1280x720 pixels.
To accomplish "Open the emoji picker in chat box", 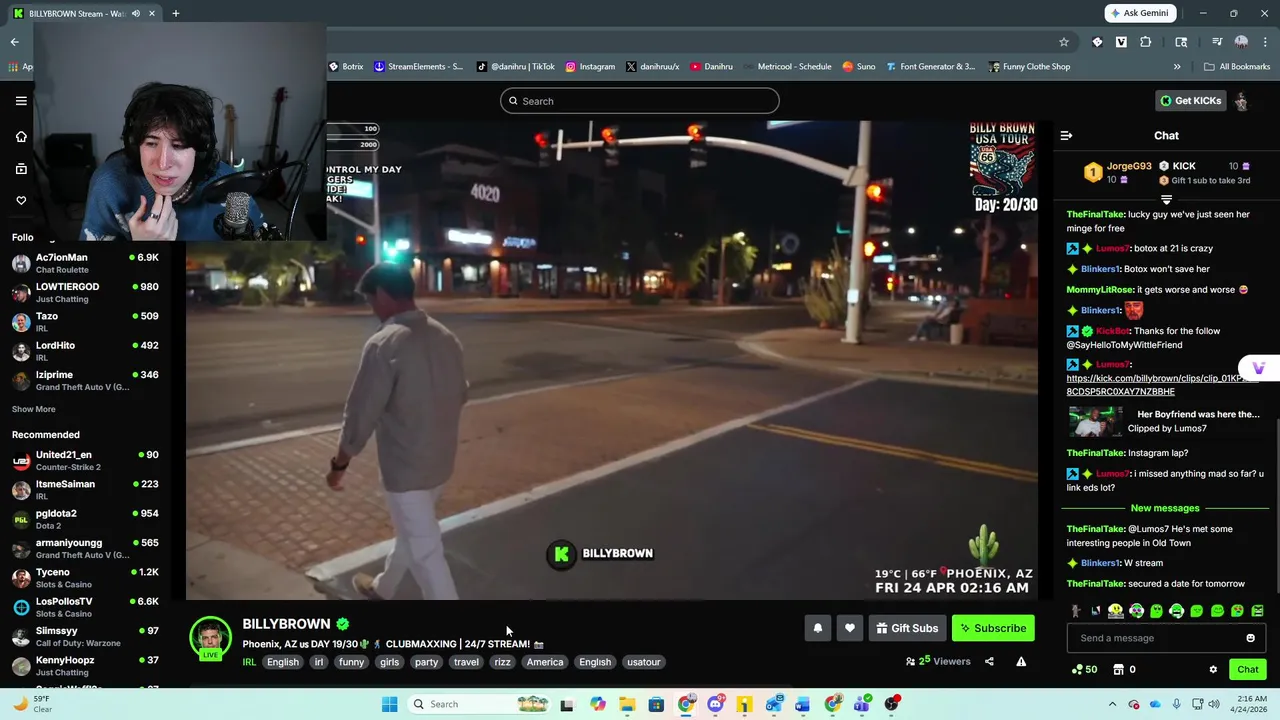I will pyautogui.click(x=1250, y=638).
